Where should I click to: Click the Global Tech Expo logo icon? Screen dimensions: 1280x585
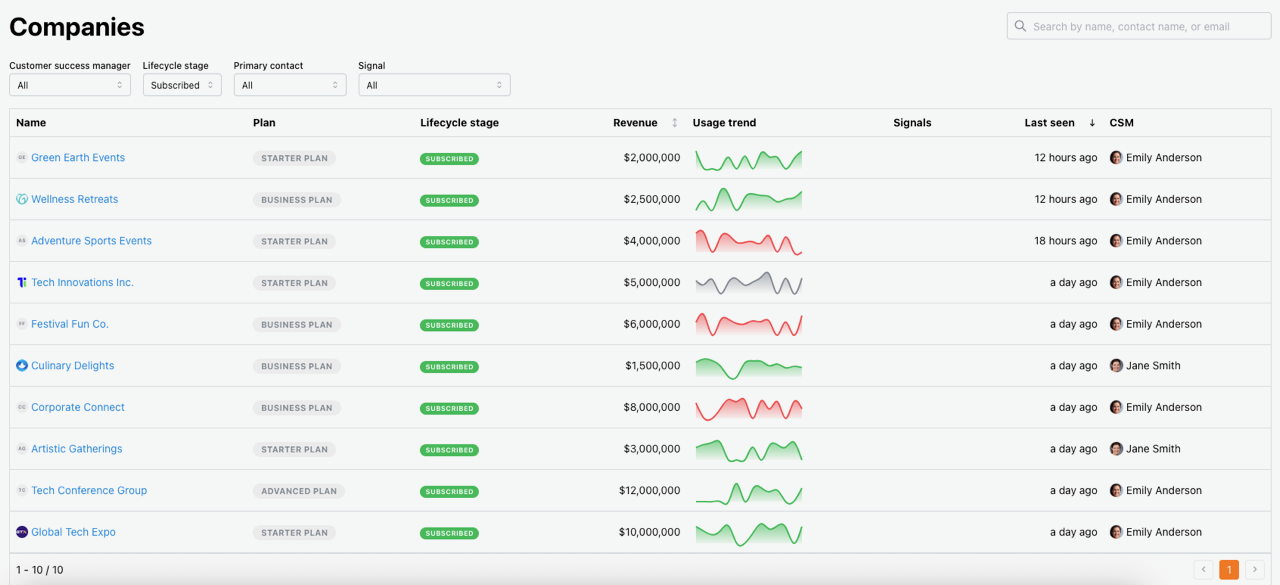[22, 532]
